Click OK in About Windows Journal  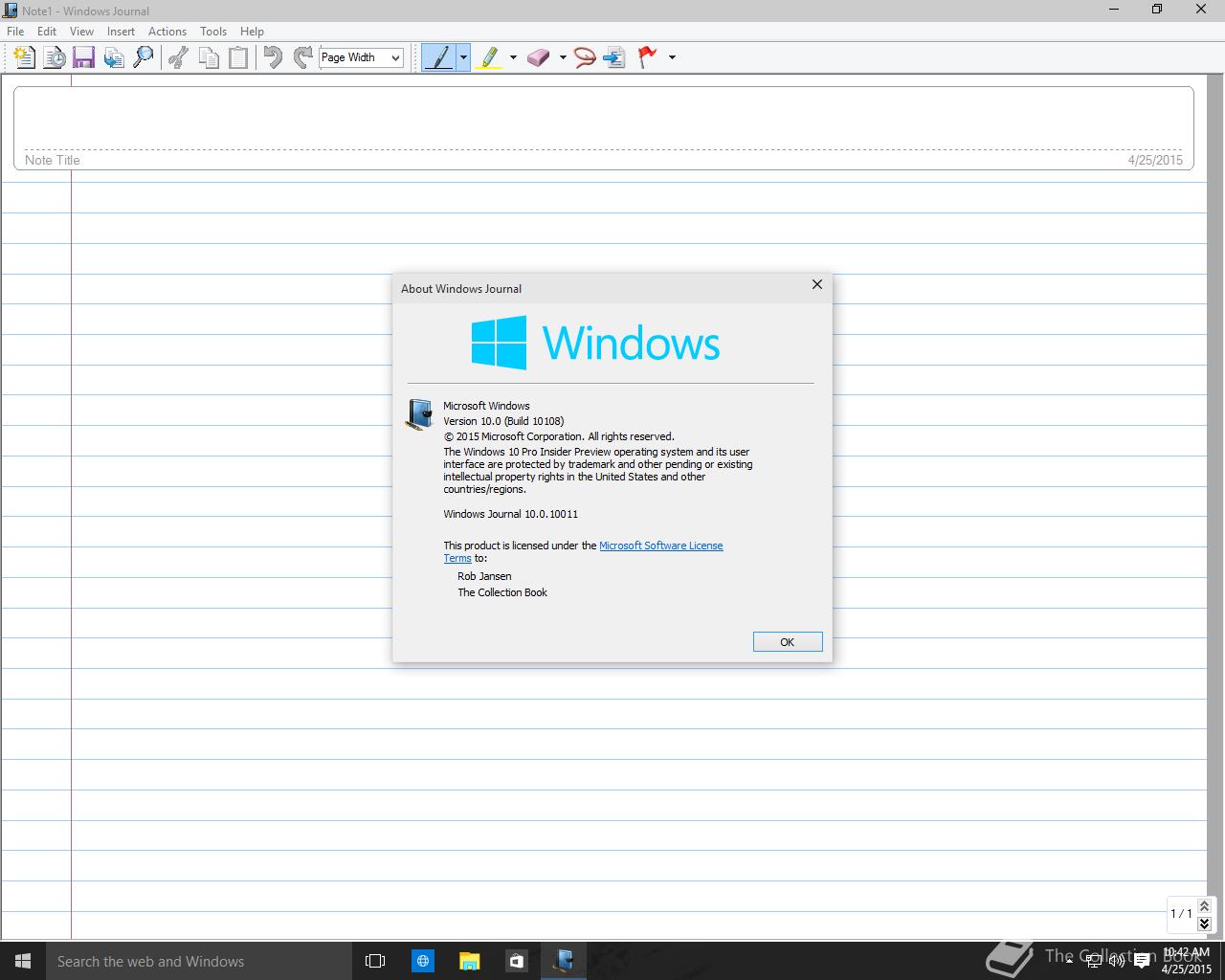point(788,642)
